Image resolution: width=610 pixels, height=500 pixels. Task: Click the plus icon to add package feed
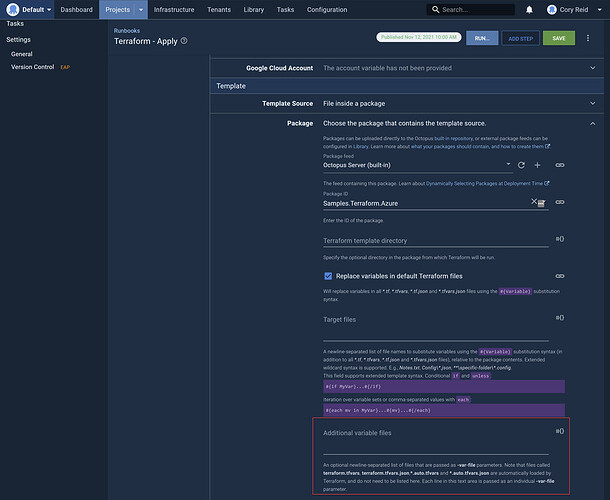[536, 164]
